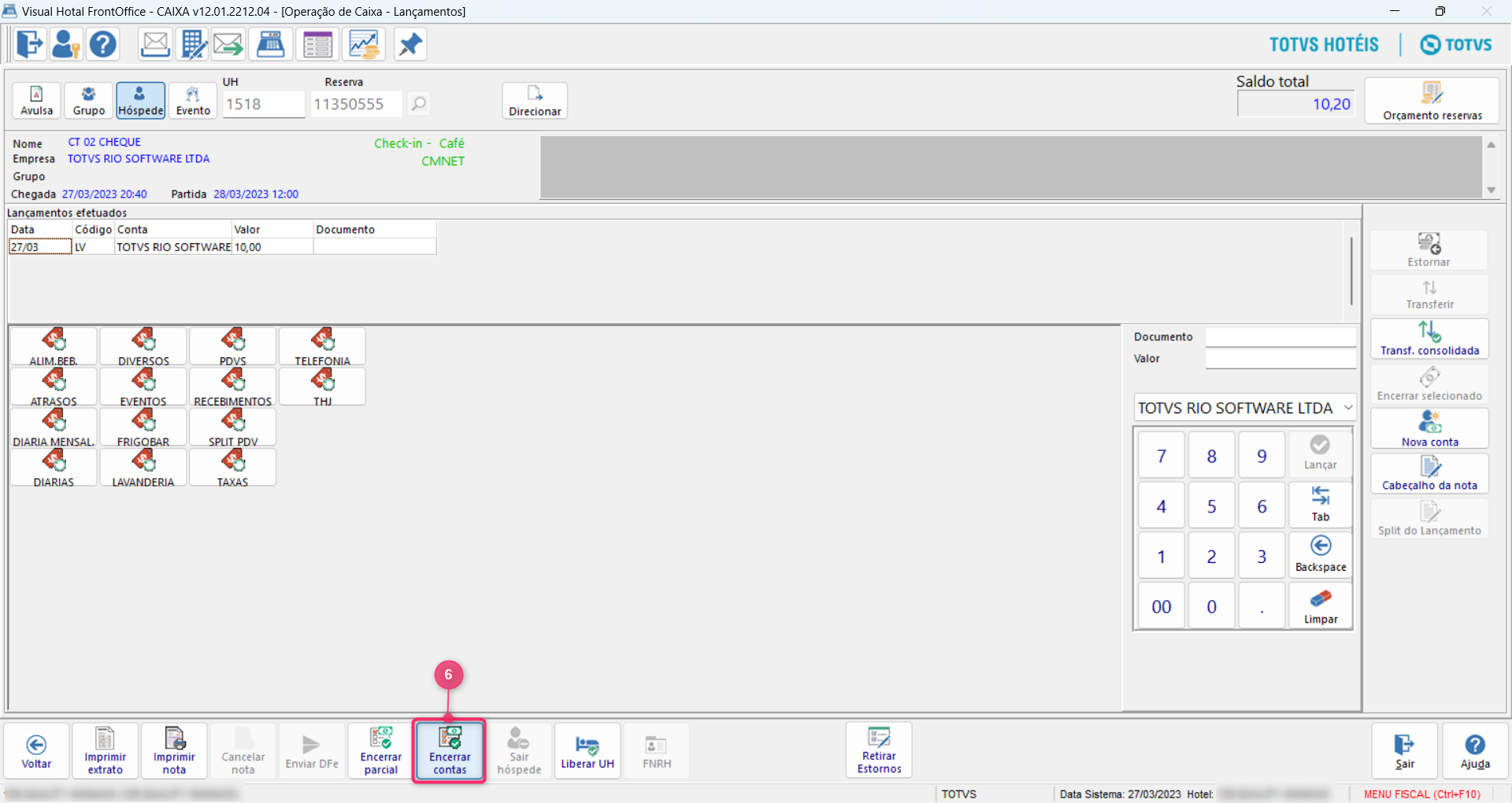Click the Documento input field
This screenshot has width=1512, height=803.
(x=1280, y=337)
